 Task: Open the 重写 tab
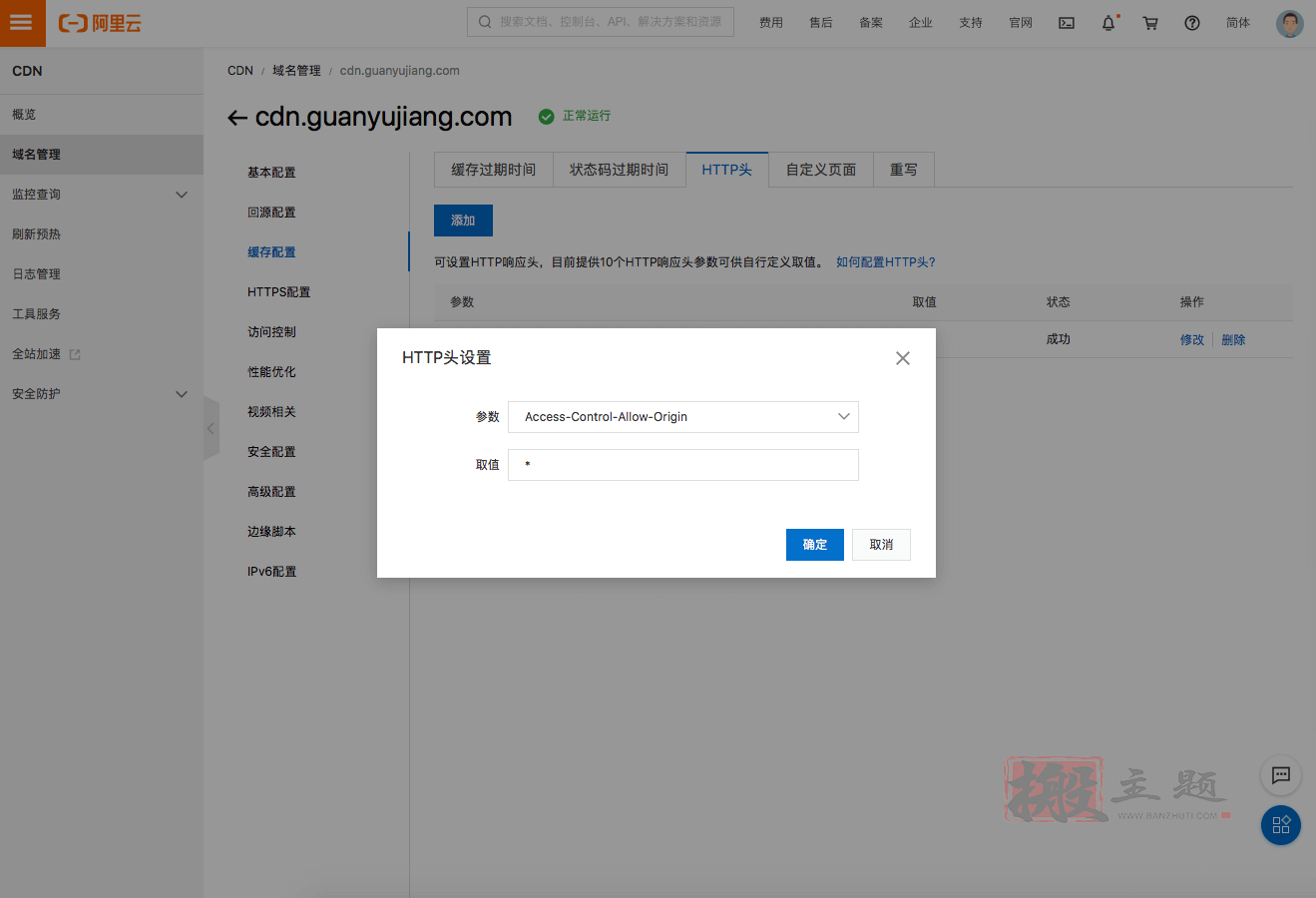tap(904, 170)
